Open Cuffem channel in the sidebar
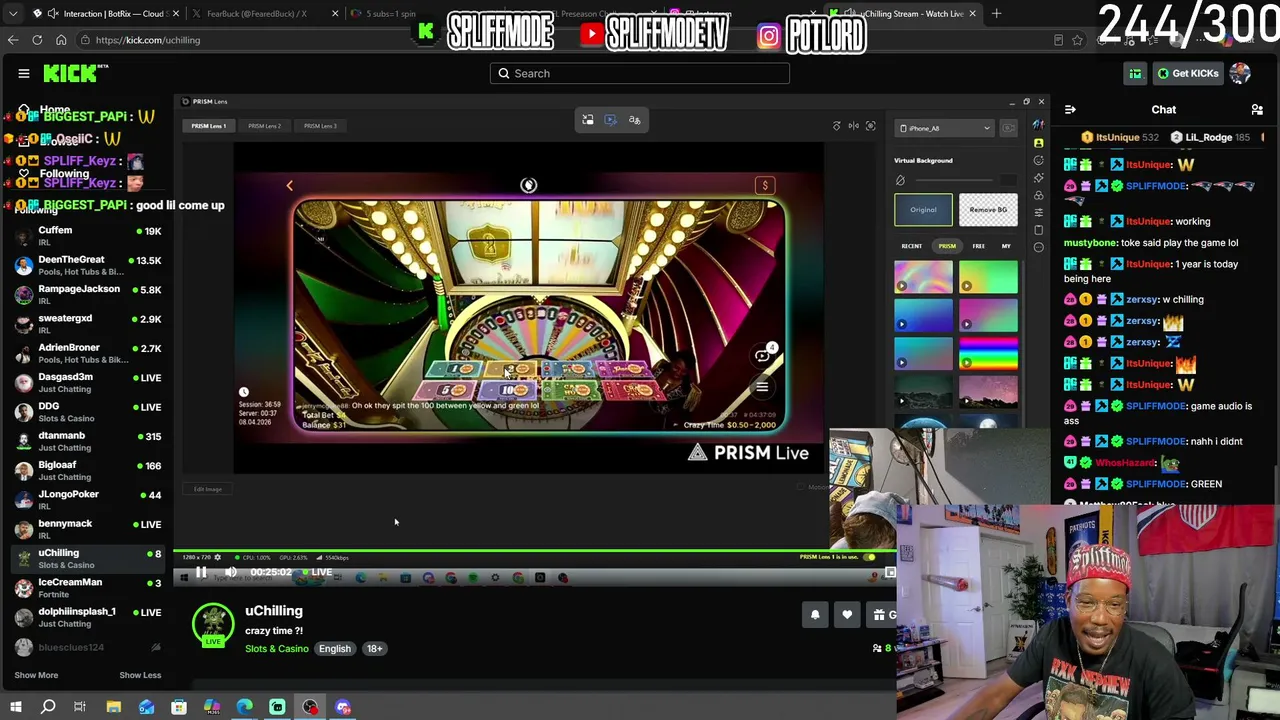The width and height of the screenshot is (1280, 720). click(88, 236)
